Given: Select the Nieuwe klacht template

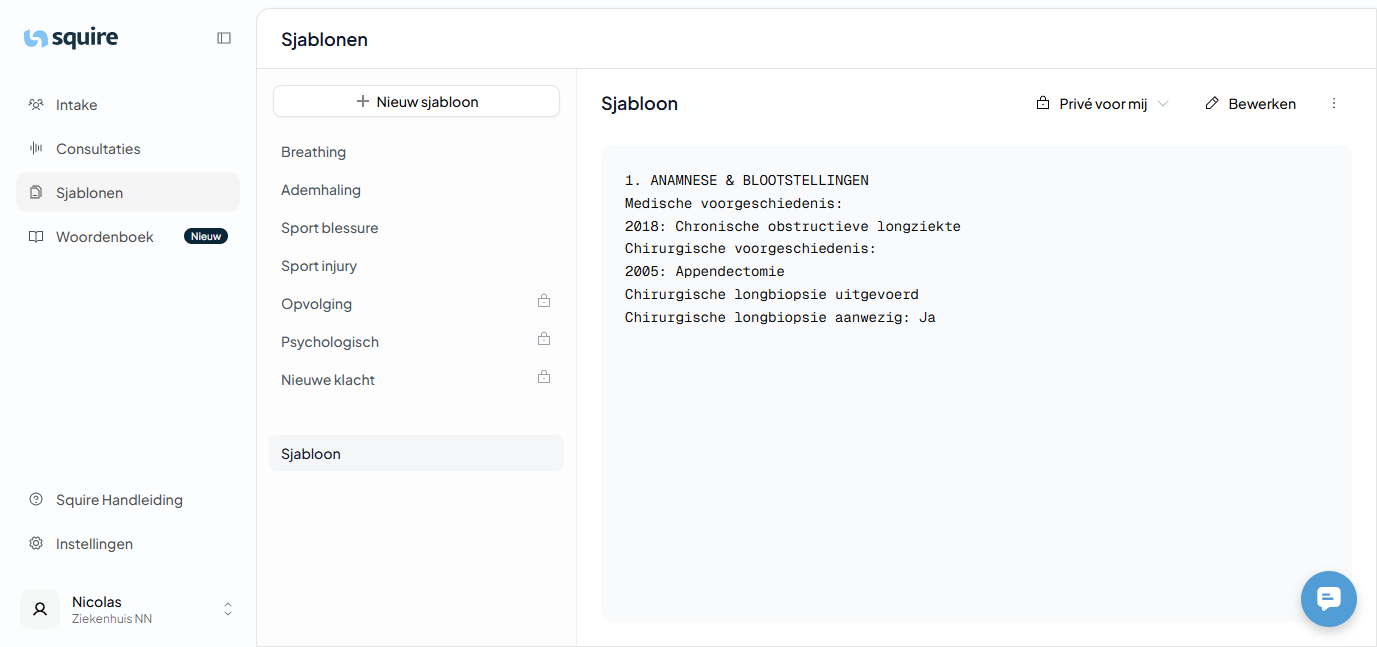Looking at the screenshot, I should point(416,380).
